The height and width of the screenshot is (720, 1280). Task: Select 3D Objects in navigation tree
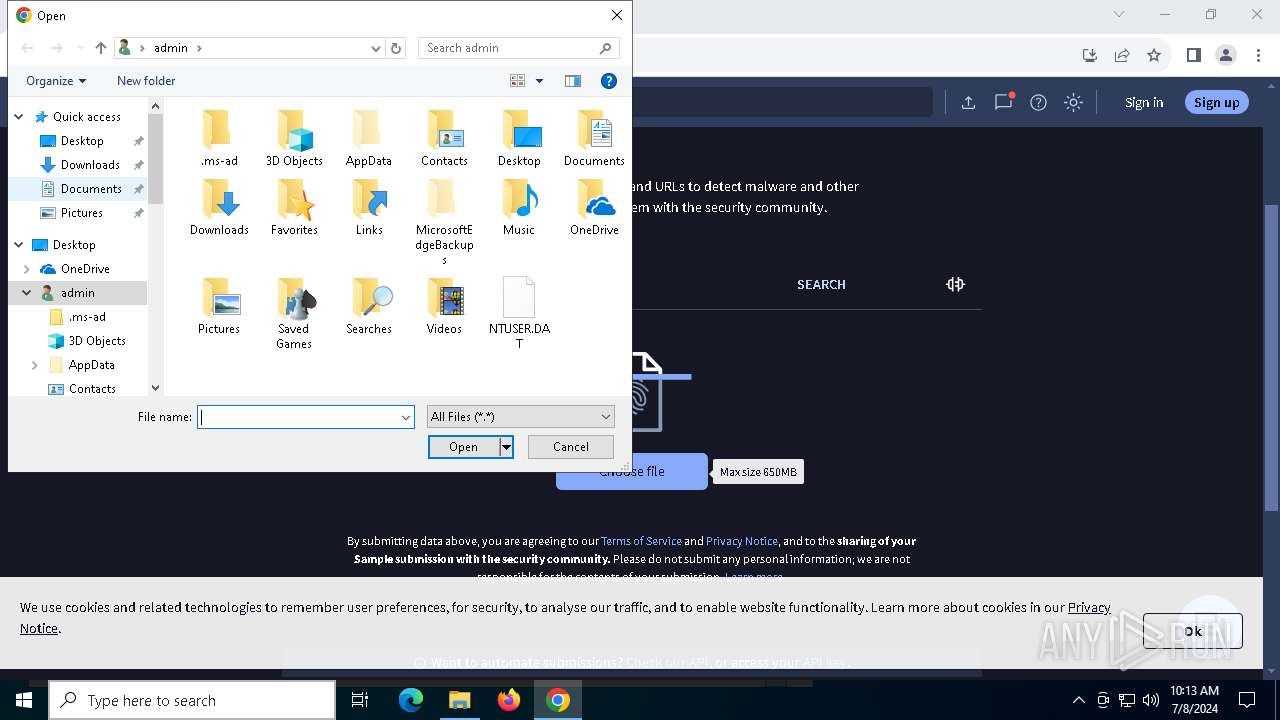coord(97,341)
